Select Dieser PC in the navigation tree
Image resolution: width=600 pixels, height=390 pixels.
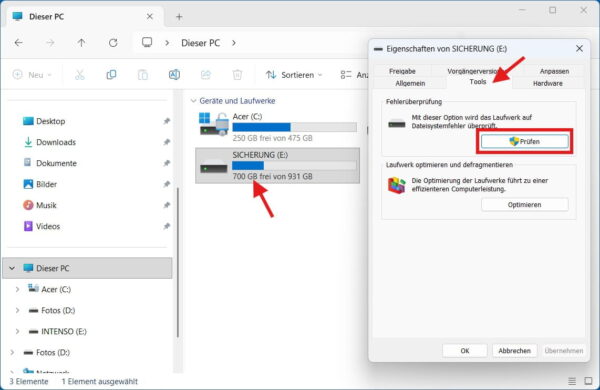tap(87, 268)
